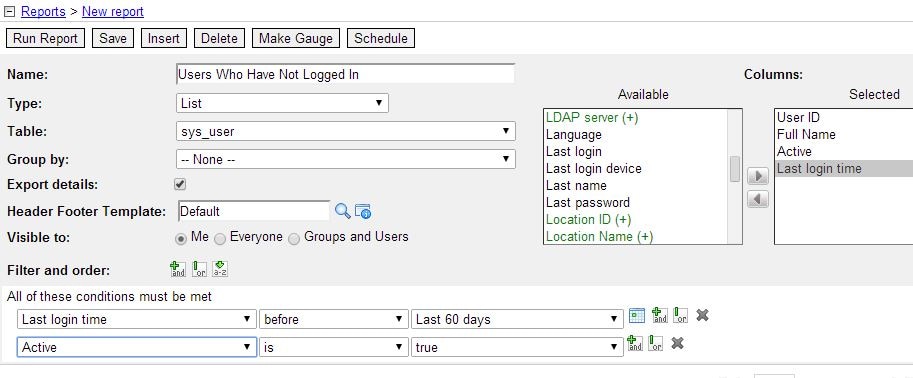Image resolution: width=913 pixels, height=378 pixels.
Task: Add OR condition from Filter and order row
Action: click(x=199, y=269)
